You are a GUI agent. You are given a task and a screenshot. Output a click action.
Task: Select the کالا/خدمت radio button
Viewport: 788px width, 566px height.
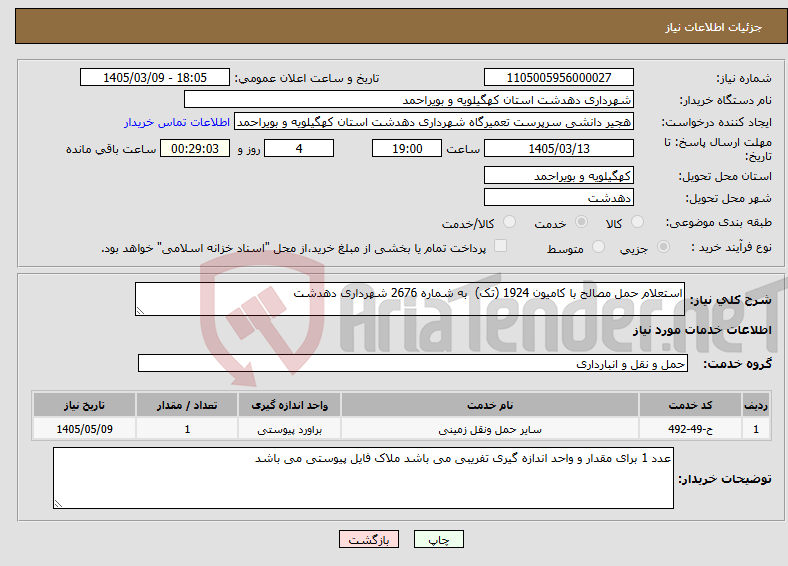point(510,222)
